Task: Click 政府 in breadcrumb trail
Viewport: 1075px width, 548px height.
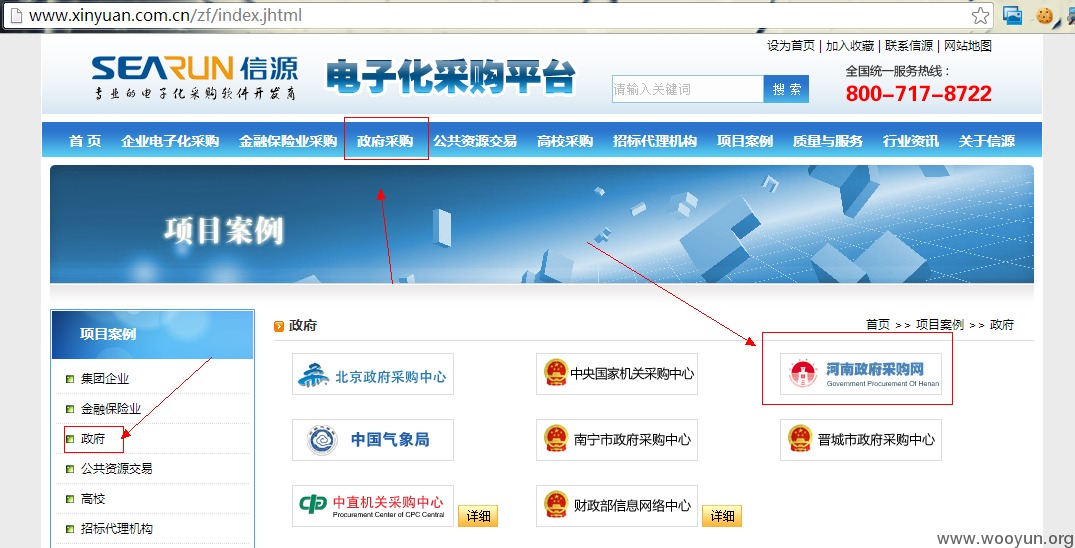Action: (1002, 325)
